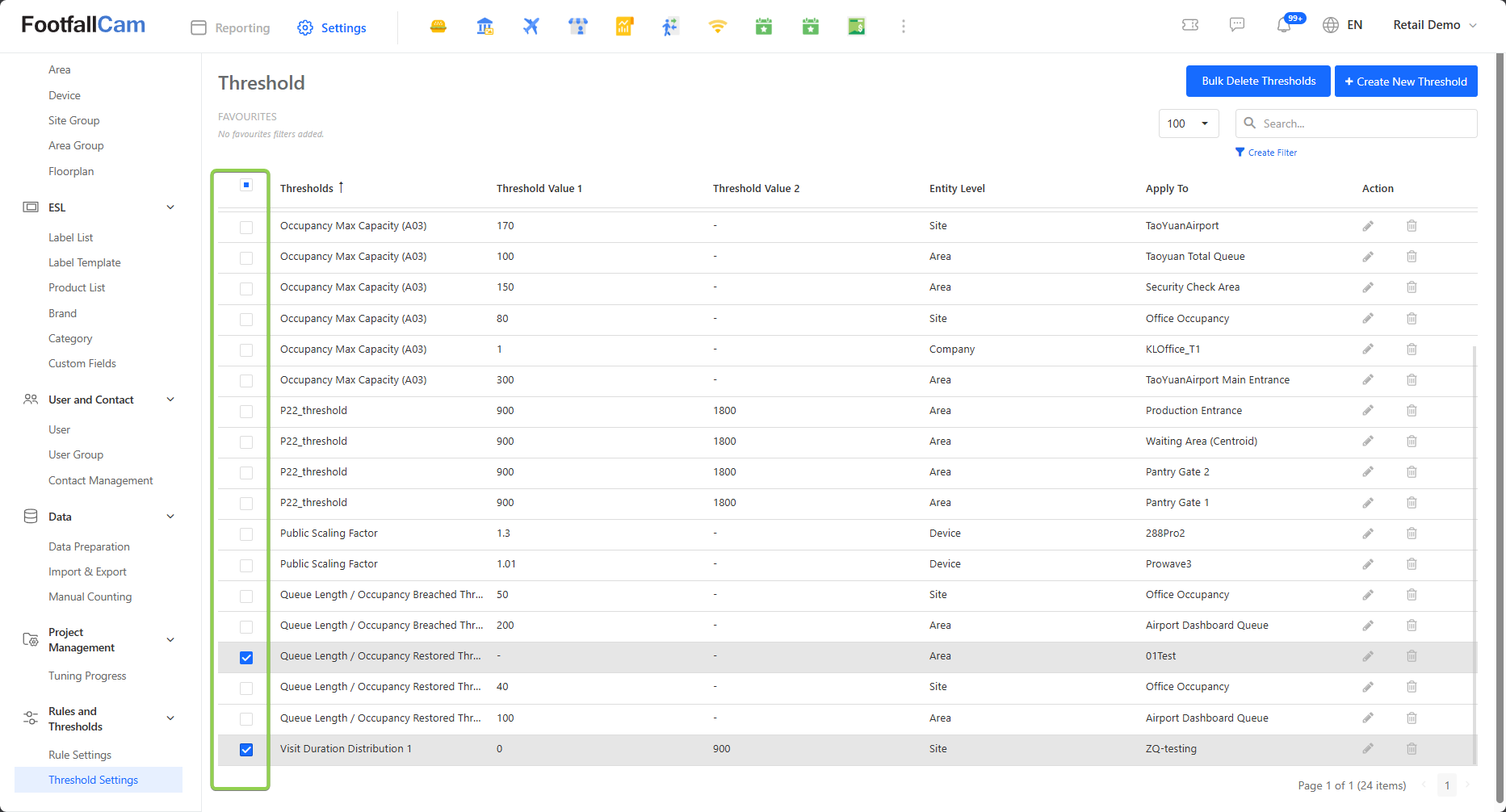Image resolution: width=1506 pixels, height=812 pixels.
Task: Check the Security Check Area row checkbox
Action: pyautogui.click(x=246, y=288)
